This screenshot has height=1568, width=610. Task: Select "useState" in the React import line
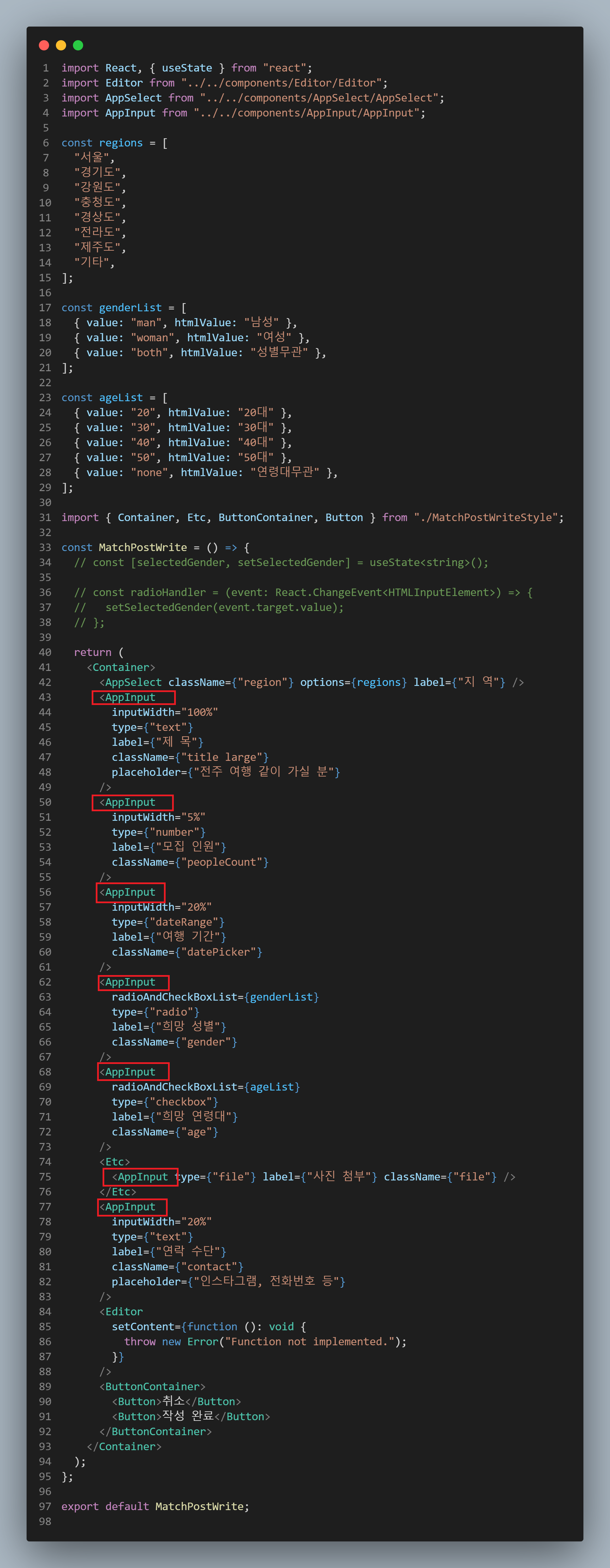tap(187, 68)
